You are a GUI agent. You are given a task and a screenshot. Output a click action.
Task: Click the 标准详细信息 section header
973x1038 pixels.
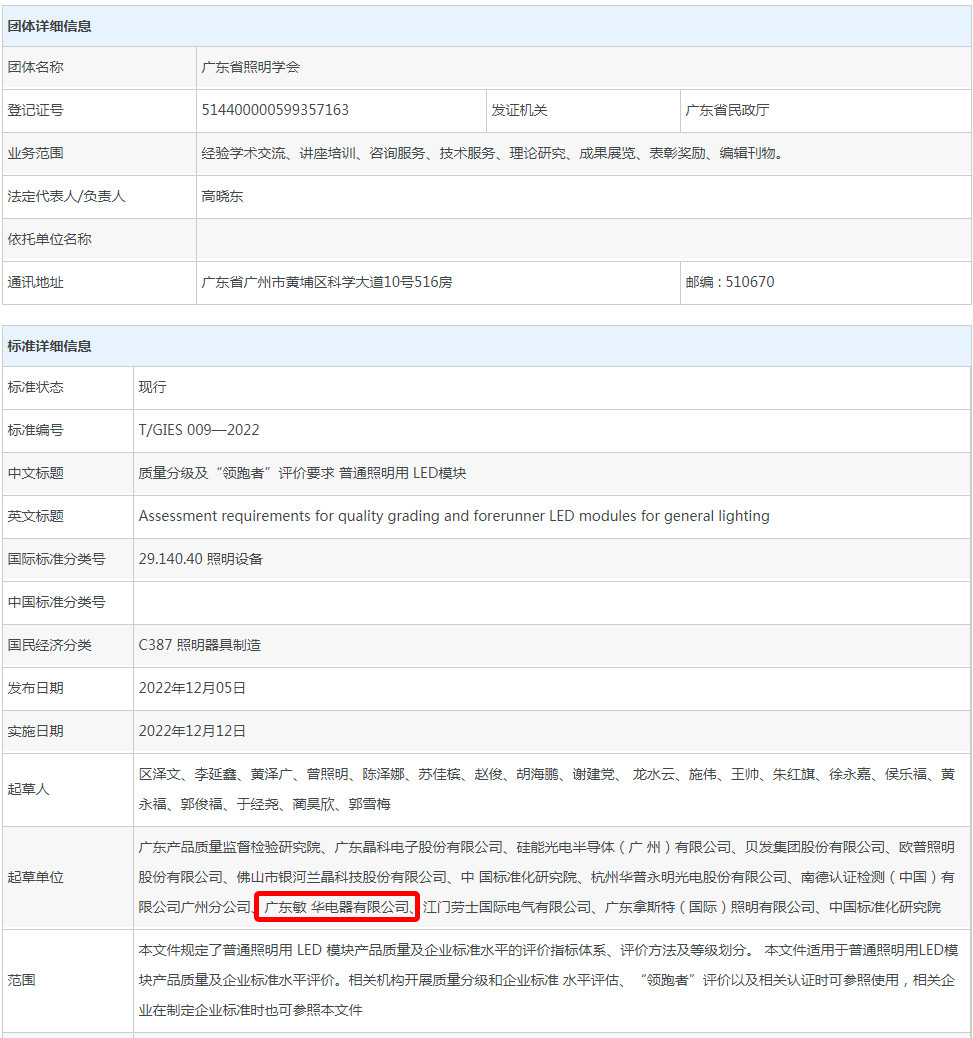coord(50,346)
